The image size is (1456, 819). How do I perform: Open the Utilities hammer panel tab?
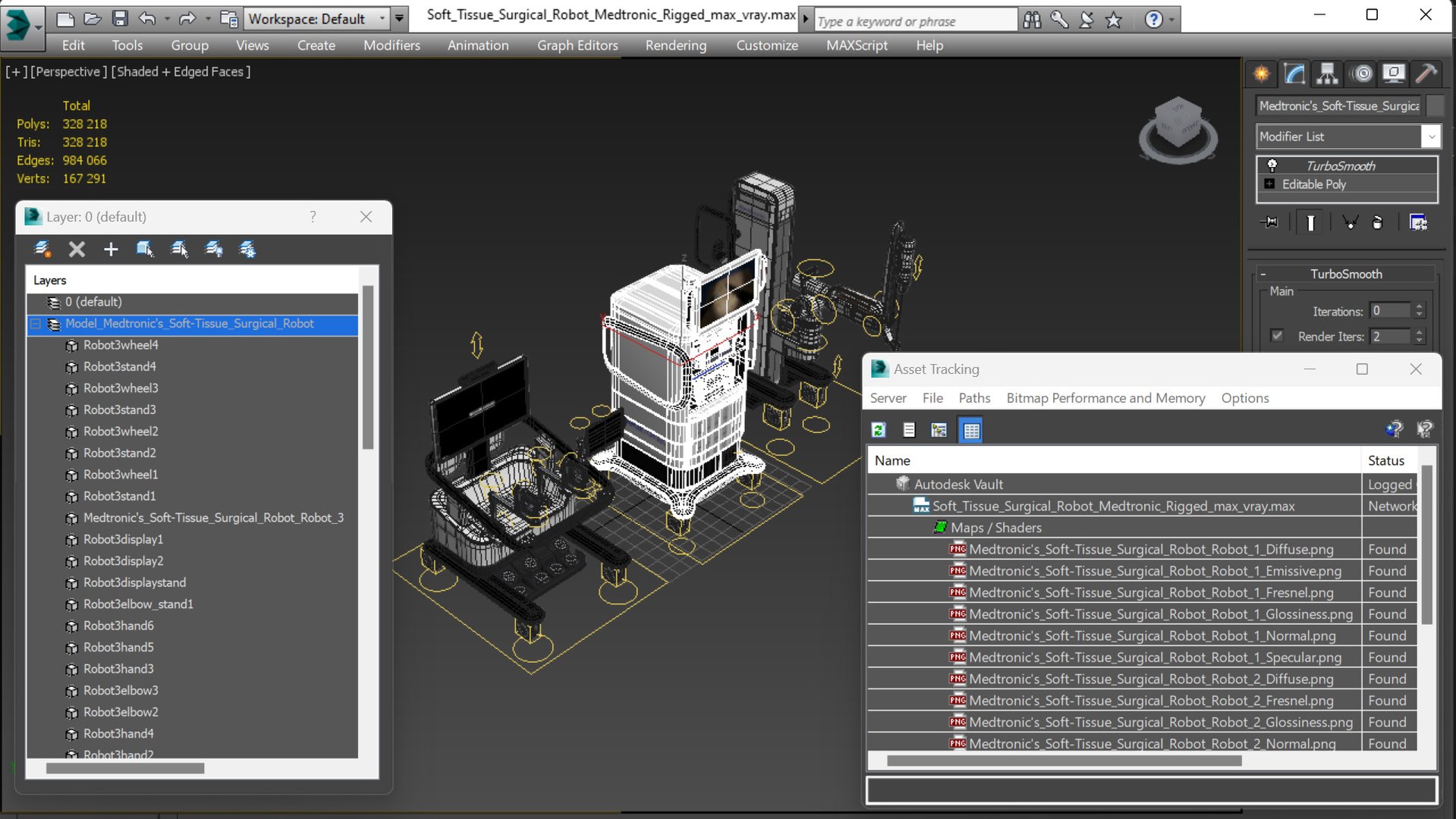click(x=1426, y=74)
